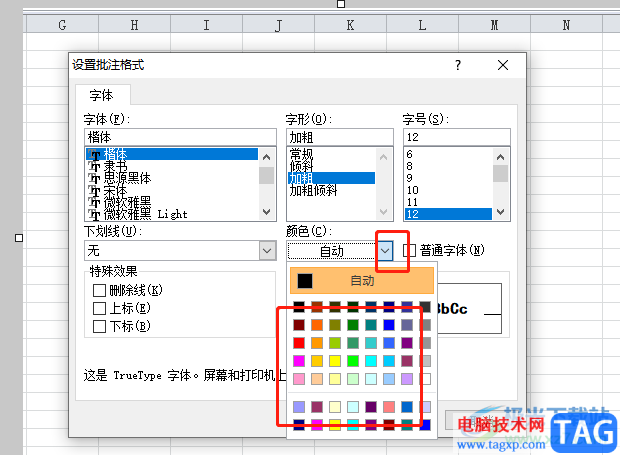Pick the bright green color swatch

pyautogui.click(x=353, y=361)
